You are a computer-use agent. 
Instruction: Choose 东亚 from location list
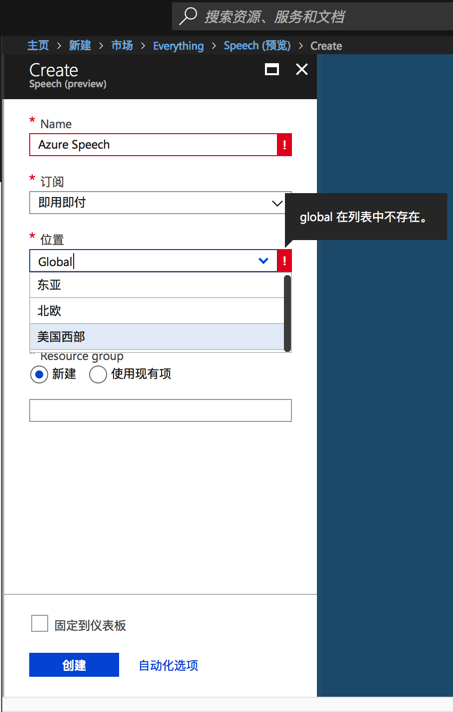pos(157,285)
